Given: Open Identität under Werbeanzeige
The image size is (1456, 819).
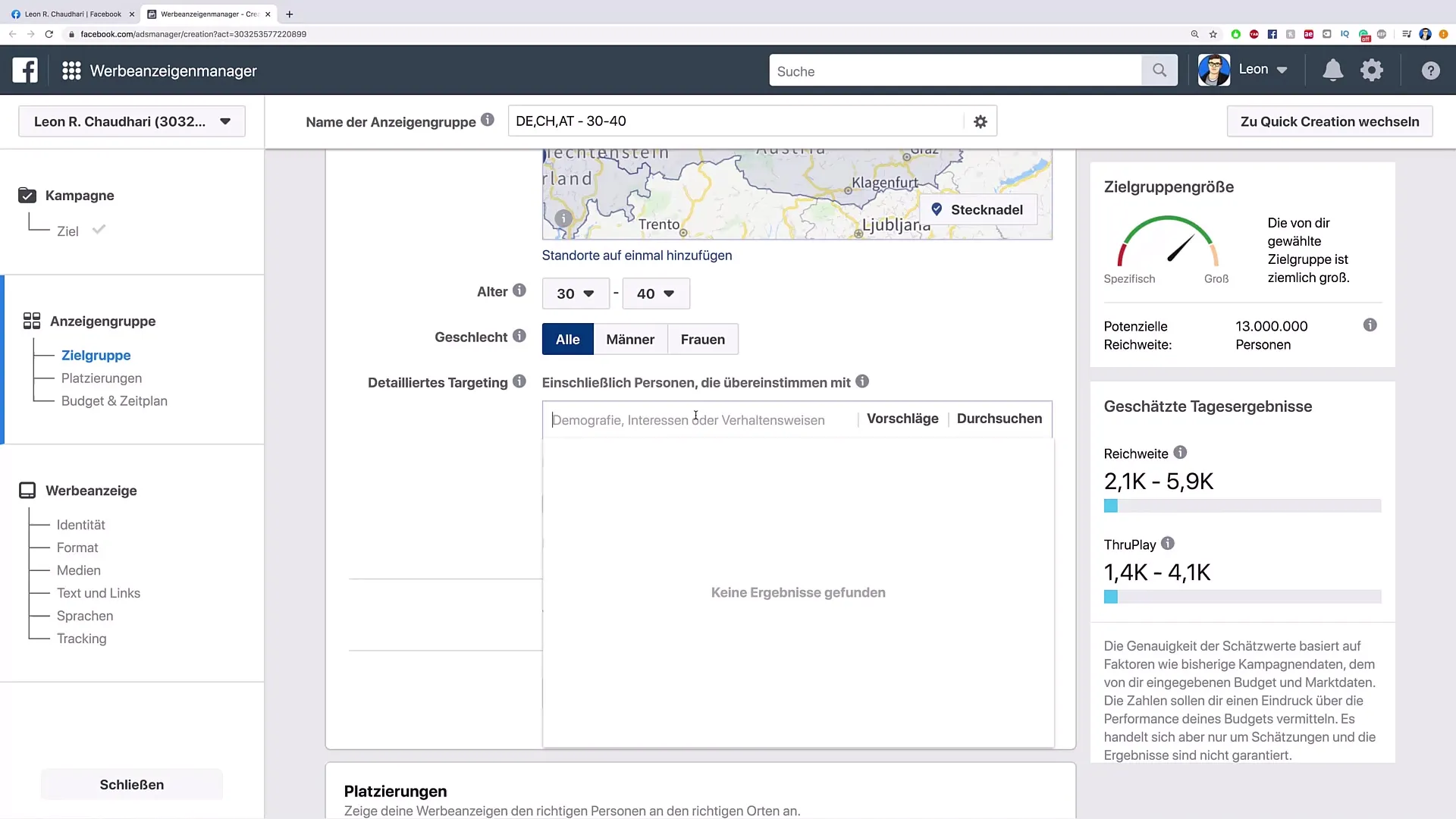Looking at the screenshot, I should 80,525.
